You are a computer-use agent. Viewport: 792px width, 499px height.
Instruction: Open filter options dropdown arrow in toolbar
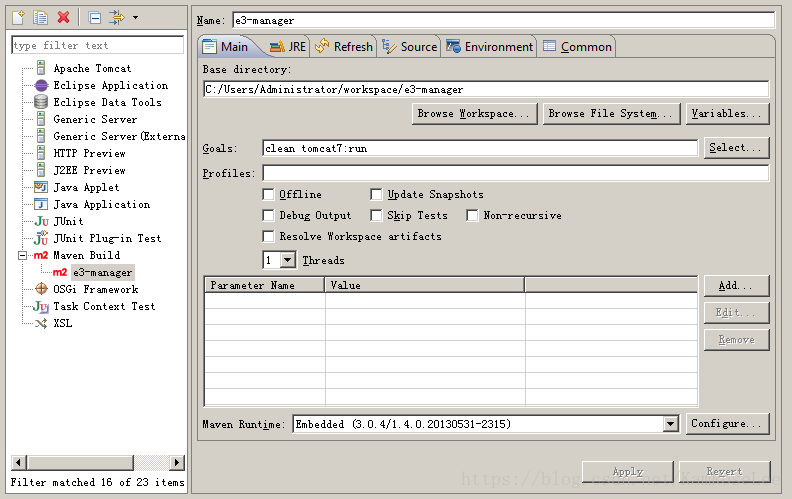pyautogui.click(x=135, y=18)
